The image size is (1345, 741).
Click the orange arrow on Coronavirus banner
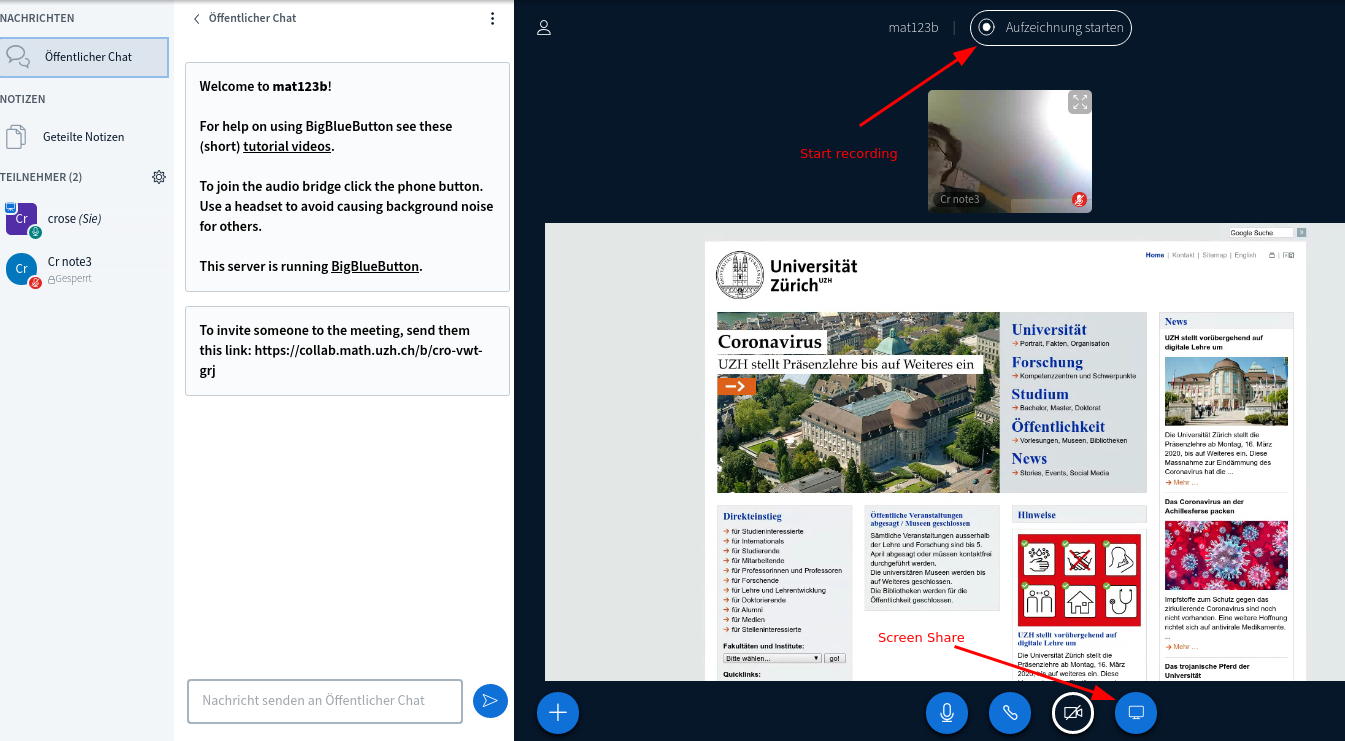tap(736, 386)
